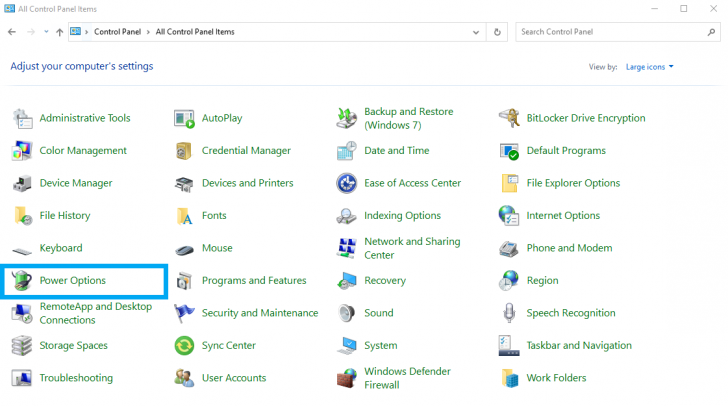This screenshot has height=406, width=728.
Task: Go back with the Back arrow
Action: pos(12,32)
